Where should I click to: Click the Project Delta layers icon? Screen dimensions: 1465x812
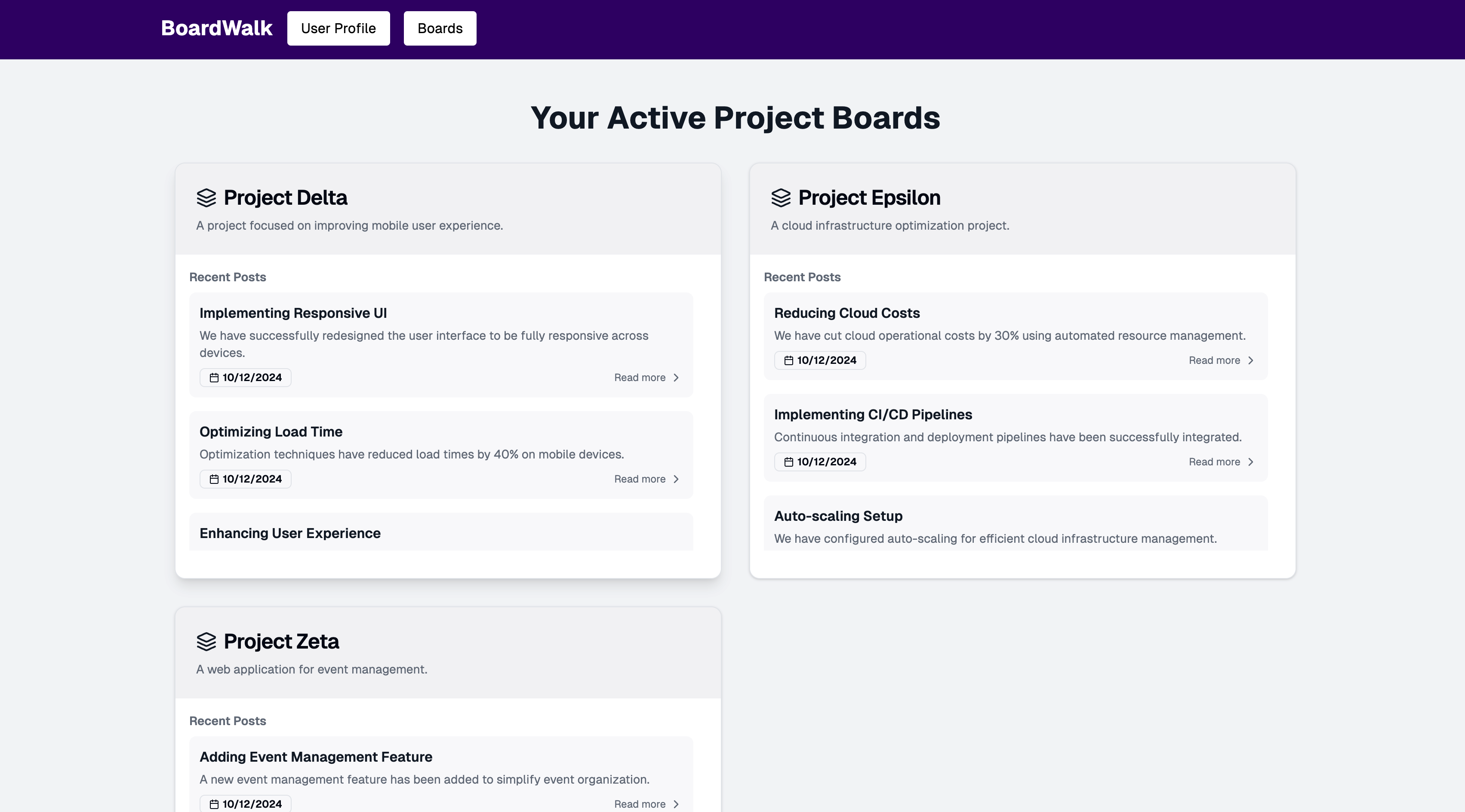[206, 198]
